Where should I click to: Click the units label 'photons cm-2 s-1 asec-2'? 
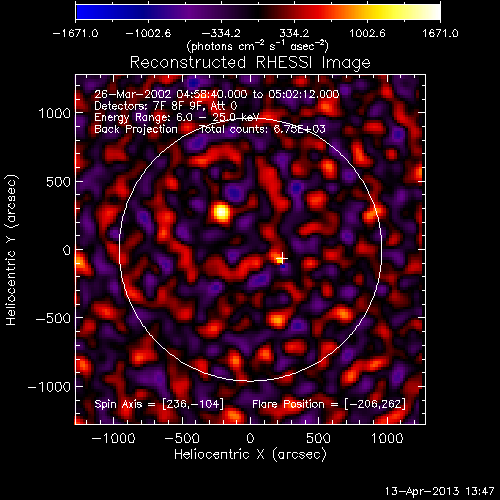[x=258, y=46]
